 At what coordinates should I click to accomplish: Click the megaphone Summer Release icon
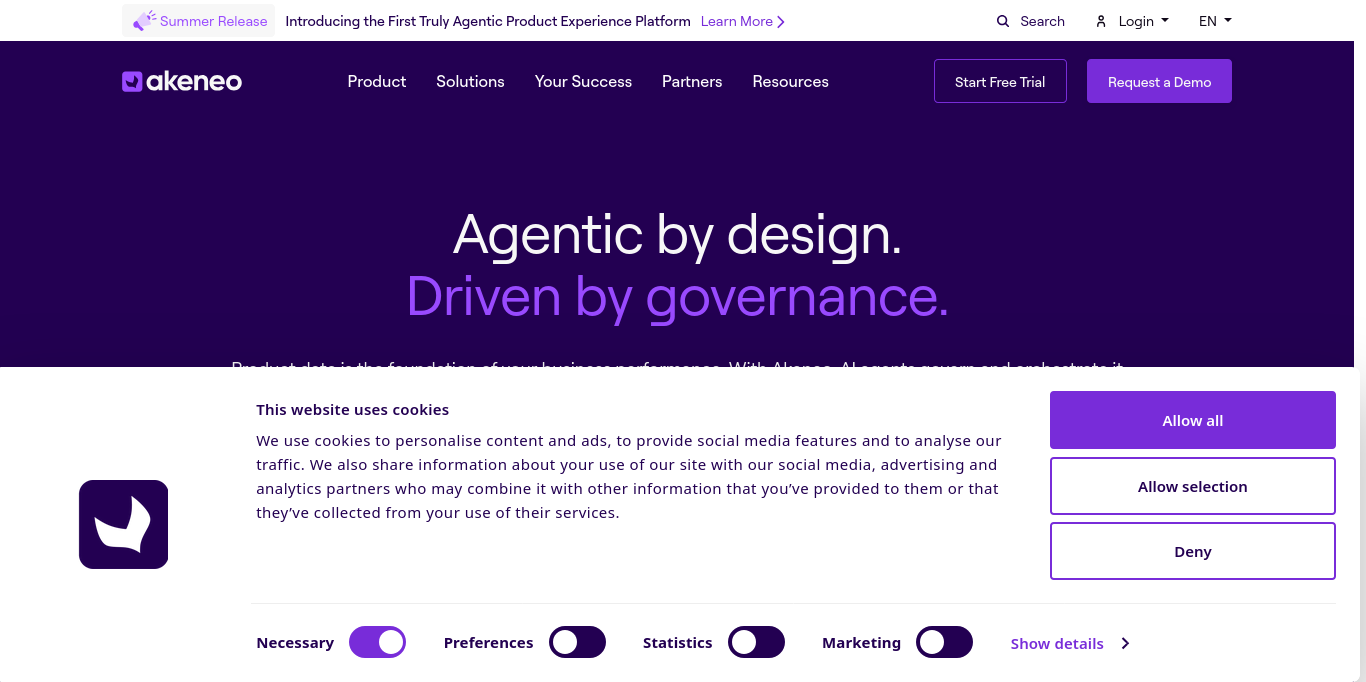coord(144,21)
